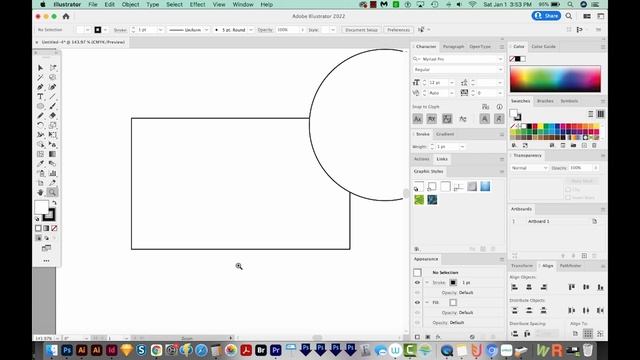
Task: Click the Transparency Opacity 100% field
Action: (x=581, y=168)
